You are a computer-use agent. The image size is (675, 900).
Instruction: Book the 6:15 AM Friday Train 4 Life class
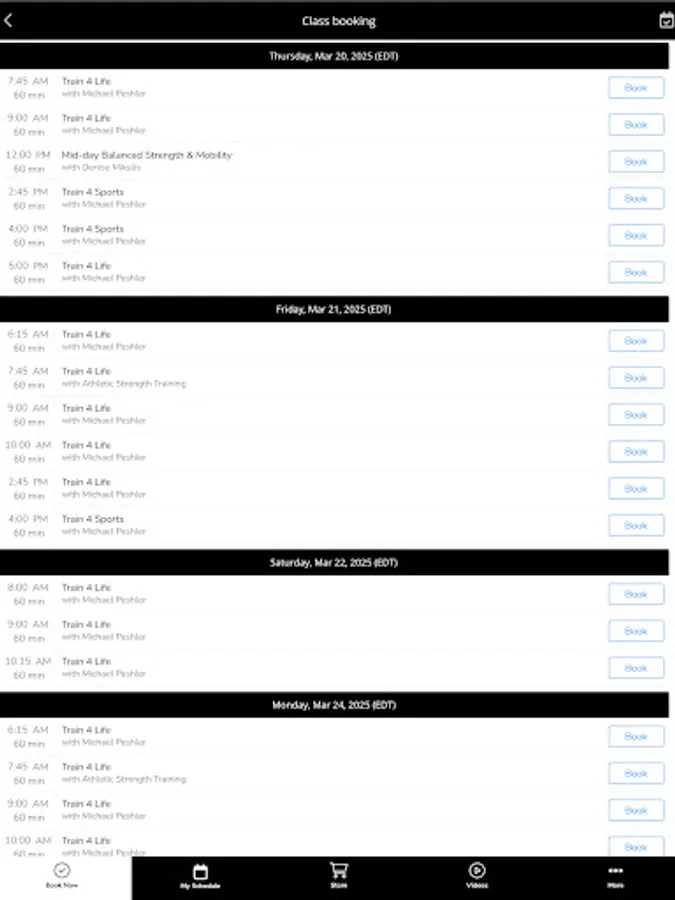(x=636, y=341)
